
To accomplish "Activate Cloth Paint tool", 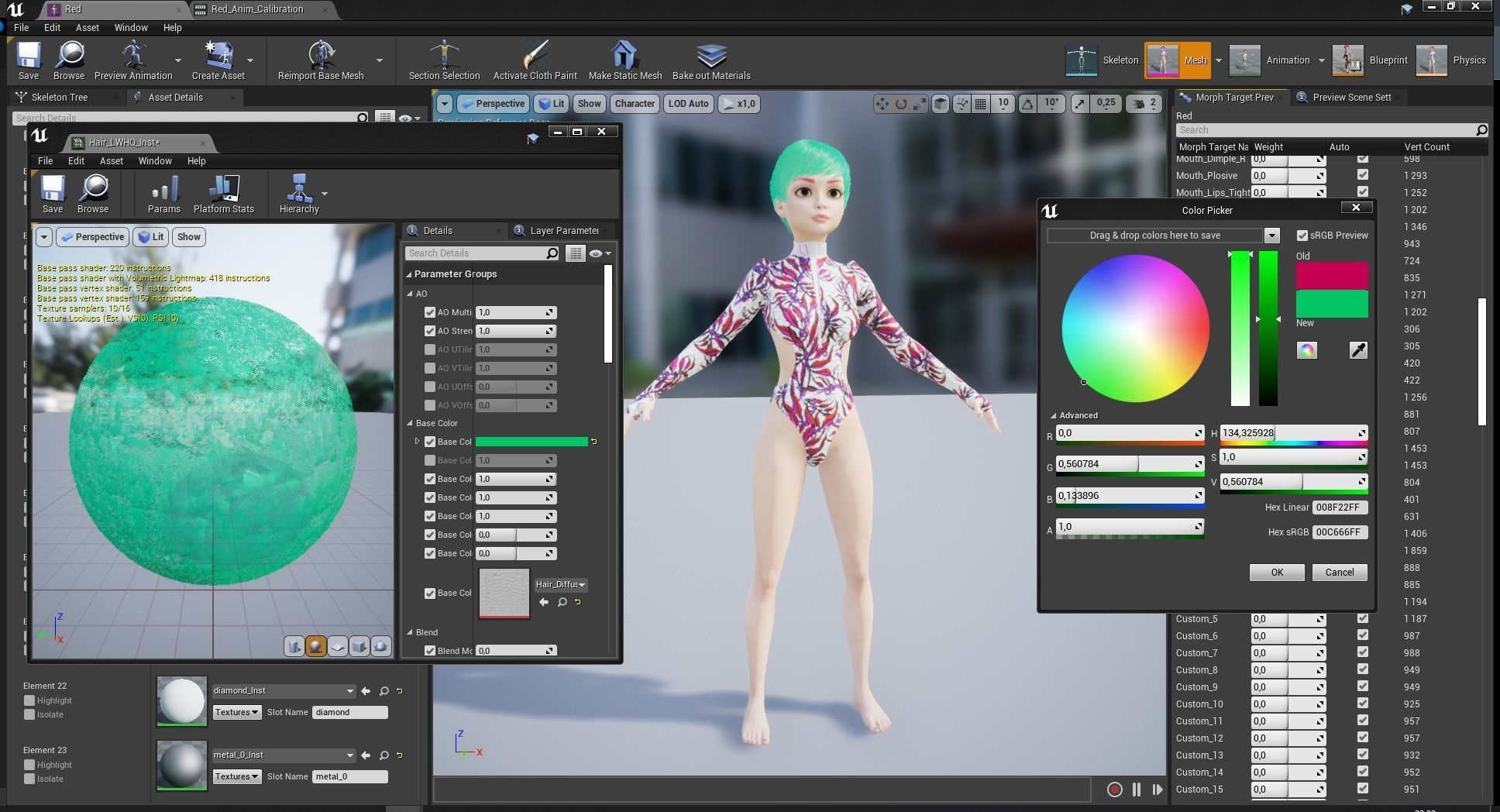I will [535, 60].
